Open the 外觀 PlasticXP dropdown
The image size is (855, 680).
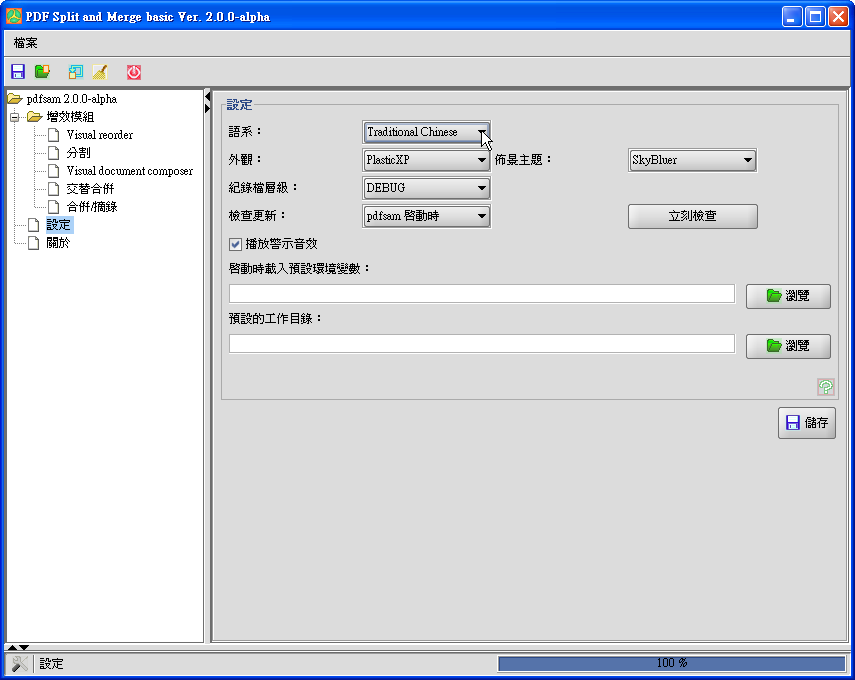(x=426, y=160)
